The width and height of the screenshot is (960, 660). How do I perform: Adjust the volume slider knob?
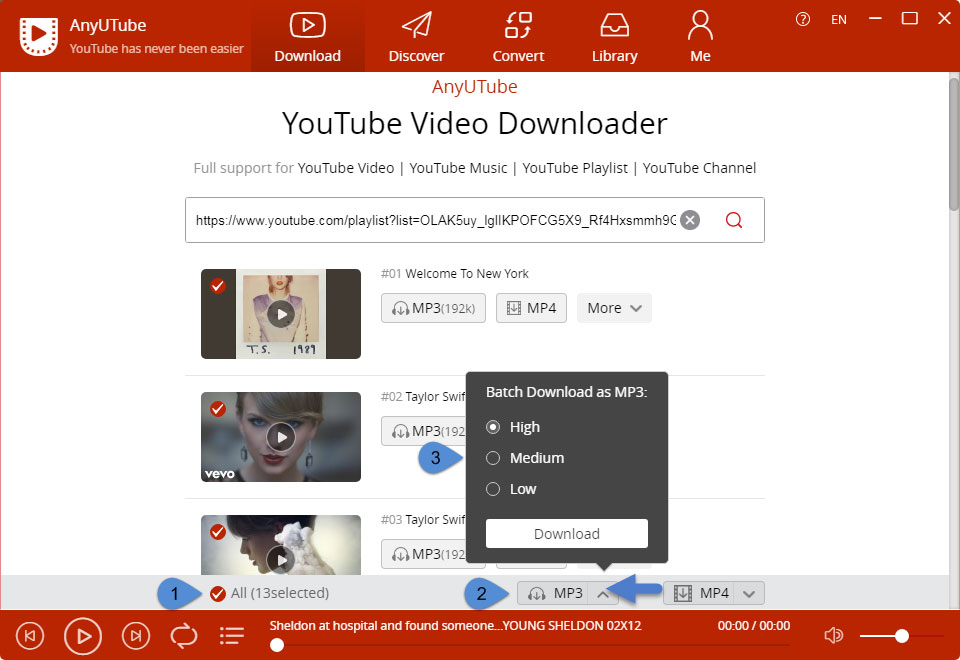[x=901, y=636]
